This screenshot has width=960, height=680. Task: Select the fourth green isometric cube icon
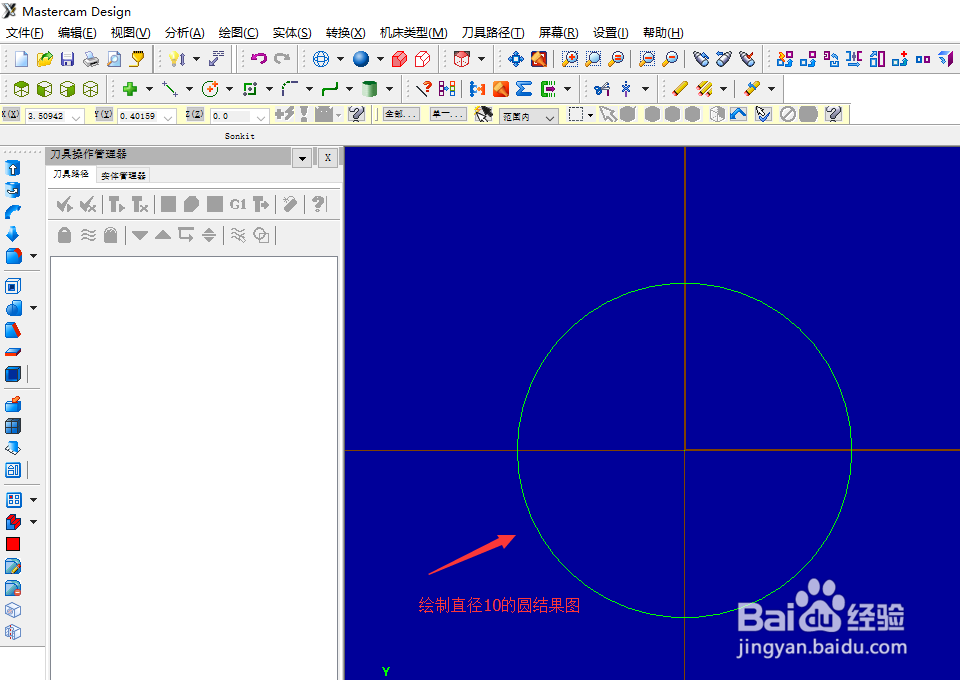pyautogui.click(x=91, y=89)
